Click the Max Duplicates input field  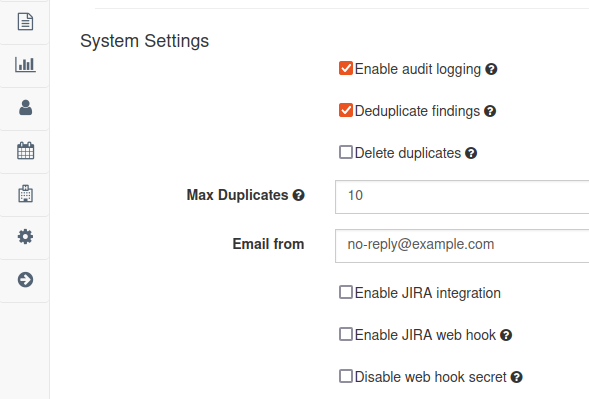[x=462, y=197]
